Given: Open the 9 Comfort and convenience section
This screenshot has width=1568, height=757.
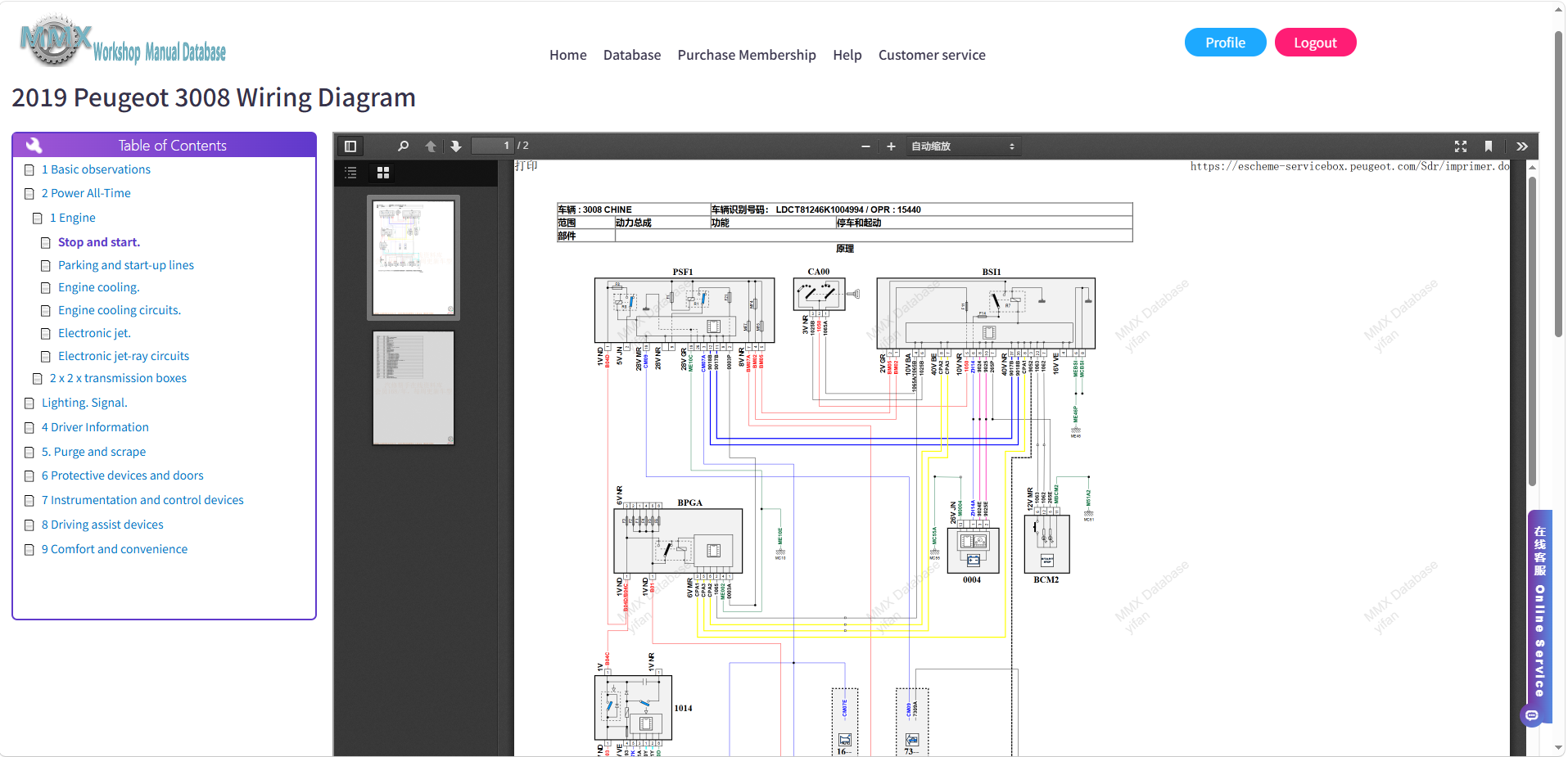Looking at the screenshot, I should point(115,549).
